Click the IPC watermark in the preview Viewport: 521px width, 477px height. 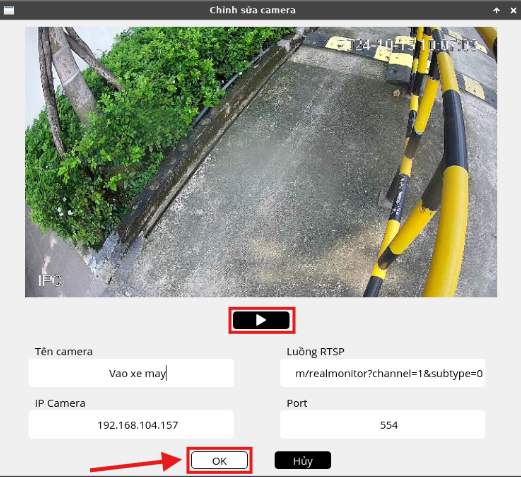50,281
